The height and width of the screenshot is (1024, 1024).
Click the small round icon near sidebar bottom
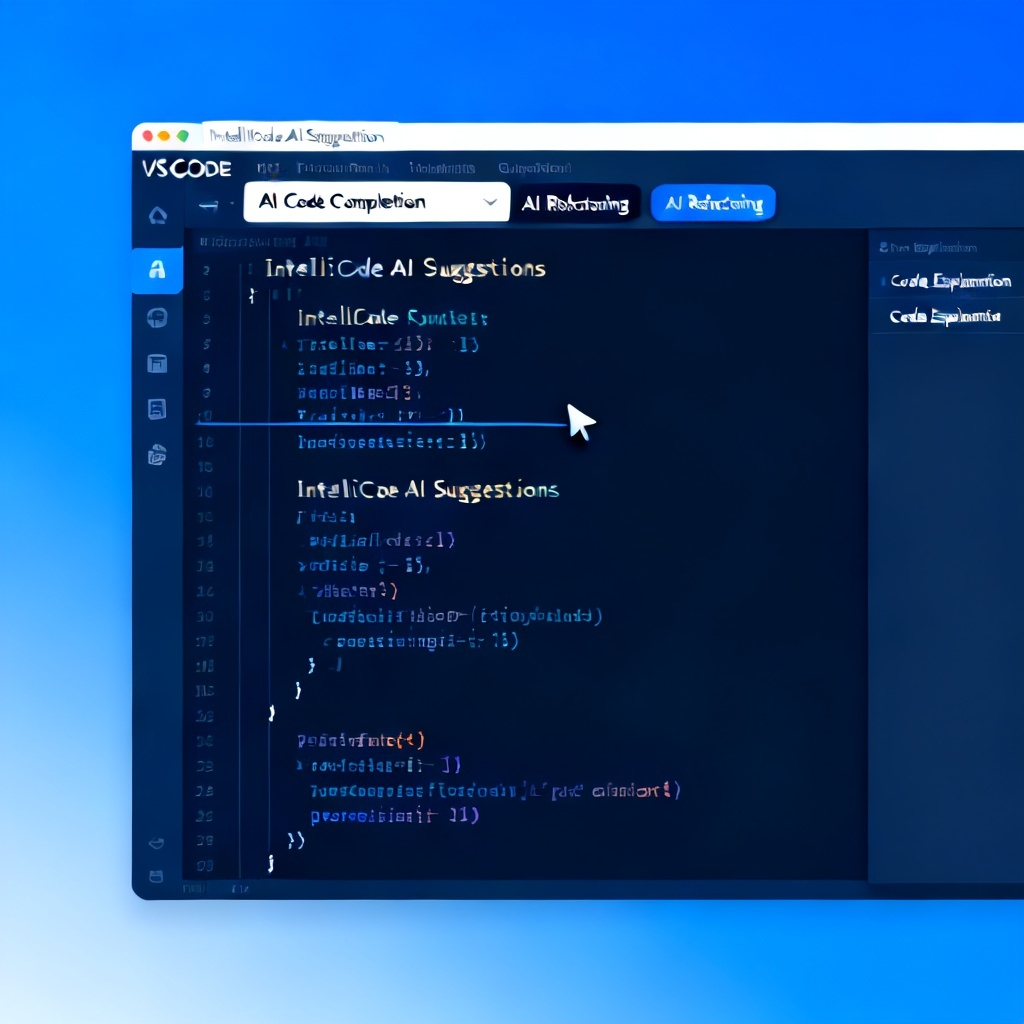pos(156,843)
